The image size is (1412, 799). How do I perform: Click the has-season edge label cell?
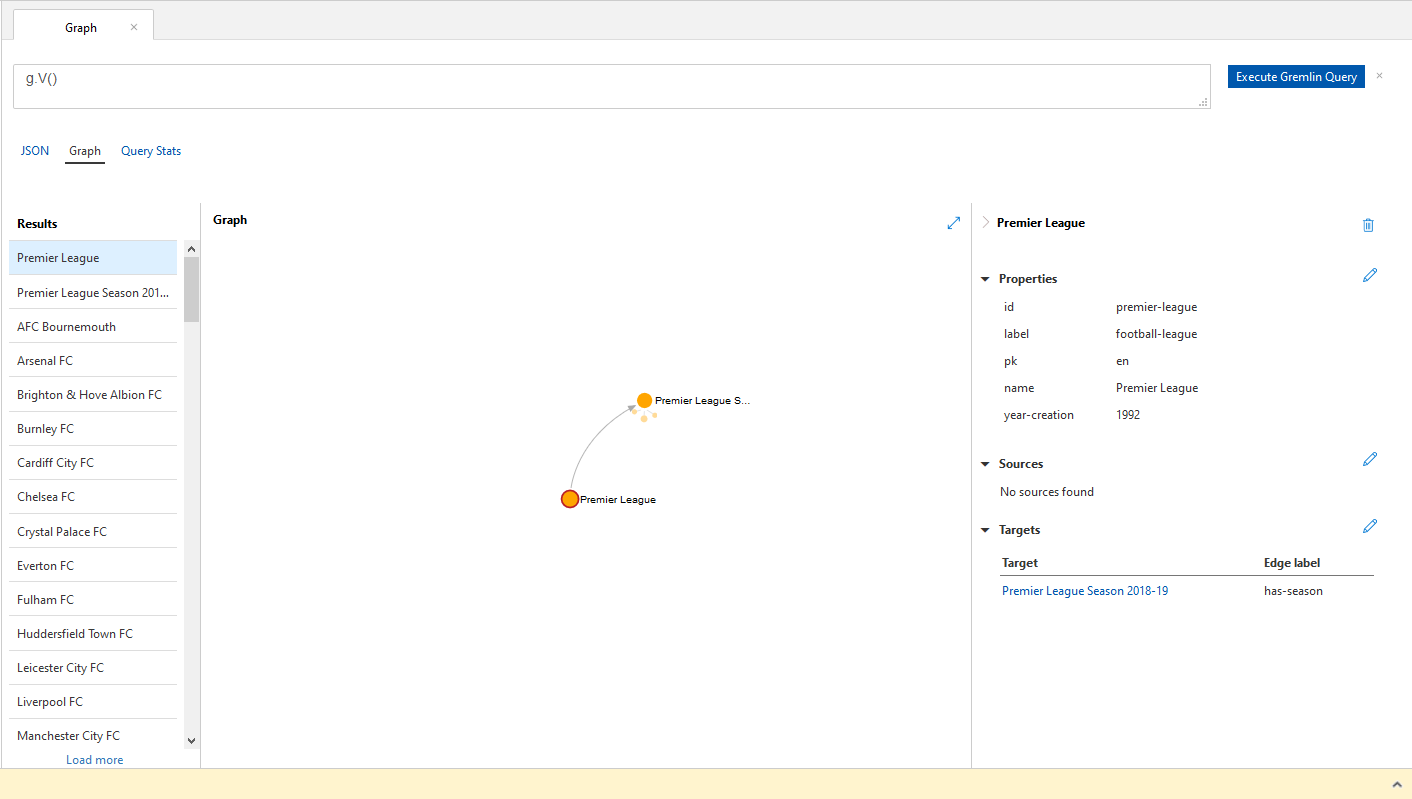[1293, 591]
